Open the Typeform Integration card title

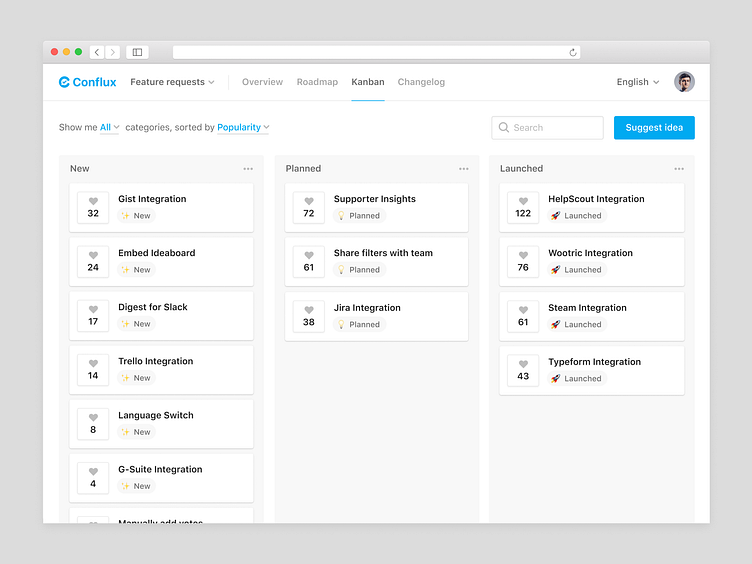point(594,362)
